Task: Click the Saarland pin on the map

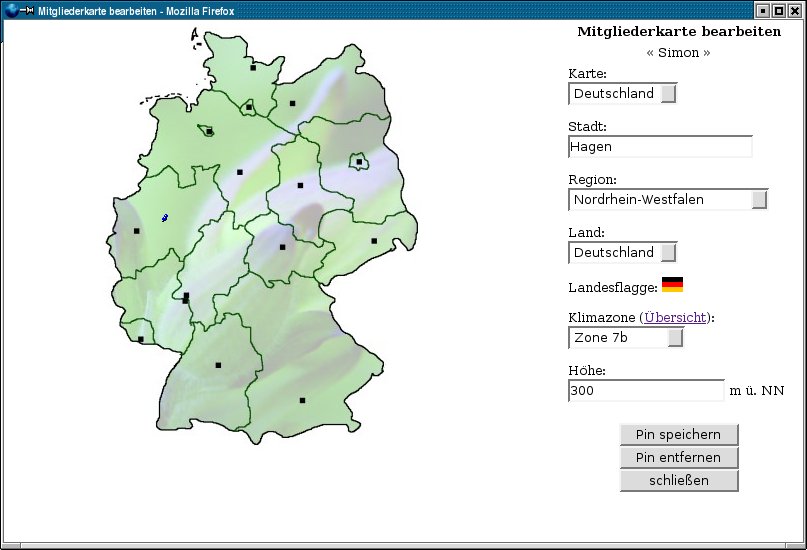Action: [x=141, y=339]
